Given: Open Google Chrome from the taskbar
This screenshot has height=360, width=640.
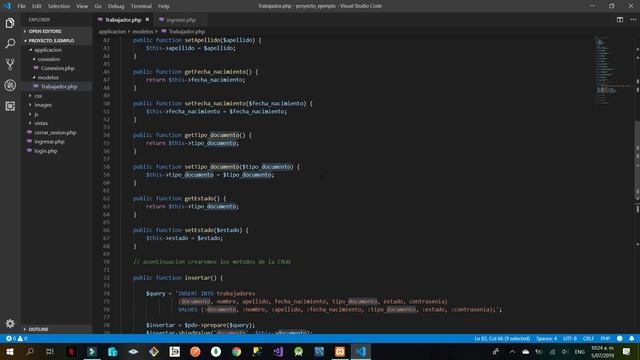Looking at the screenshot, I should point(236,351).
